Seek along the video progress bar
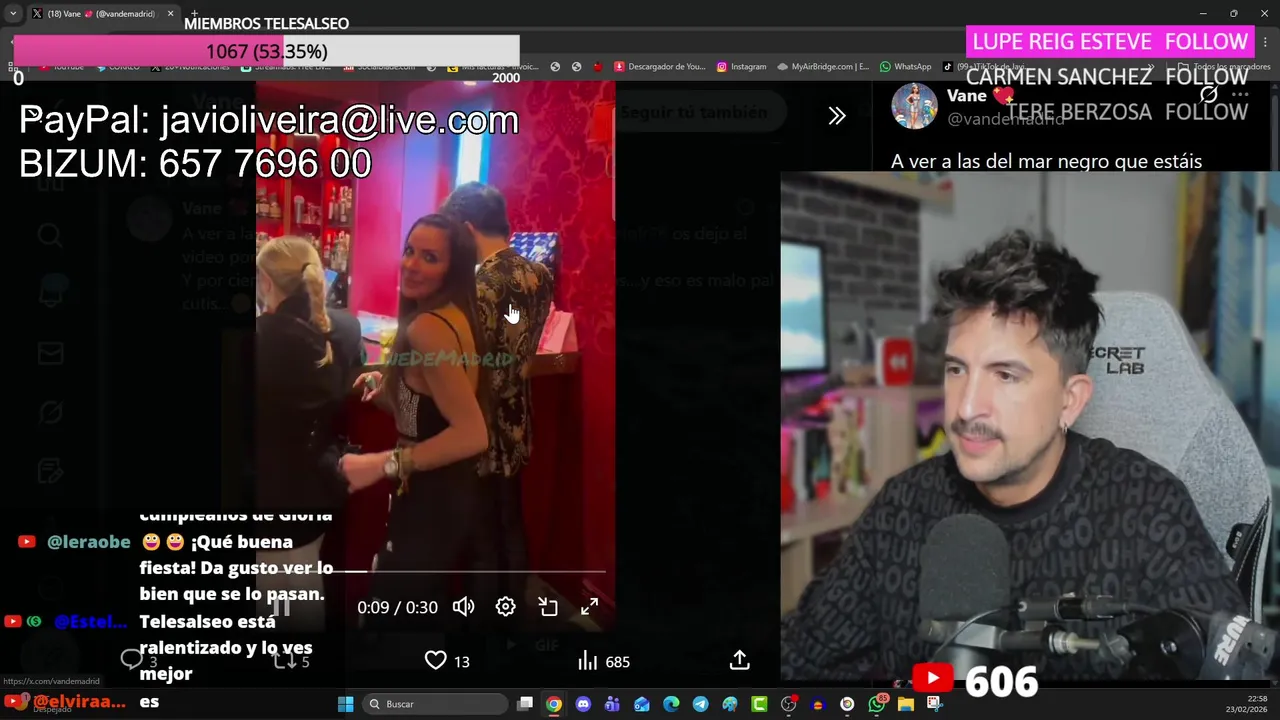The image size is (1280, 720). (x=435, y=571)
